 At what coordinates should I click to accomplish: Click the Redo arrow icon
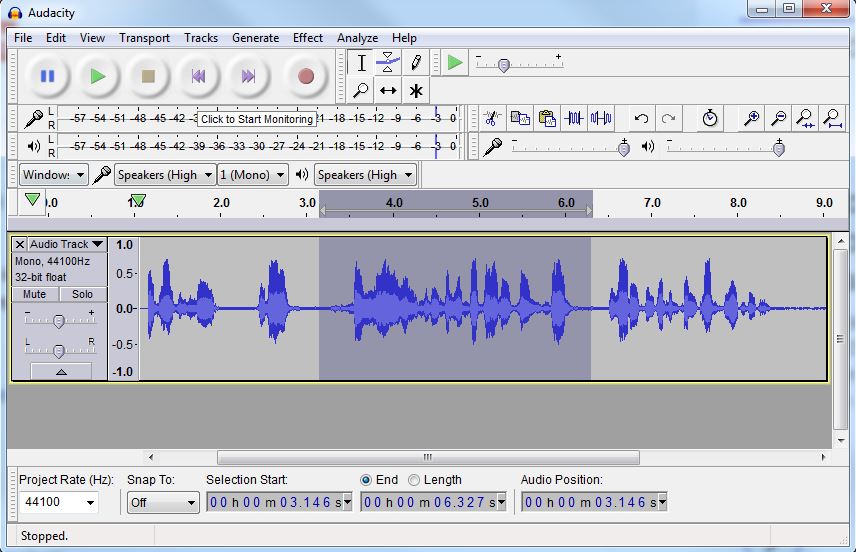[x=669, y=118]
